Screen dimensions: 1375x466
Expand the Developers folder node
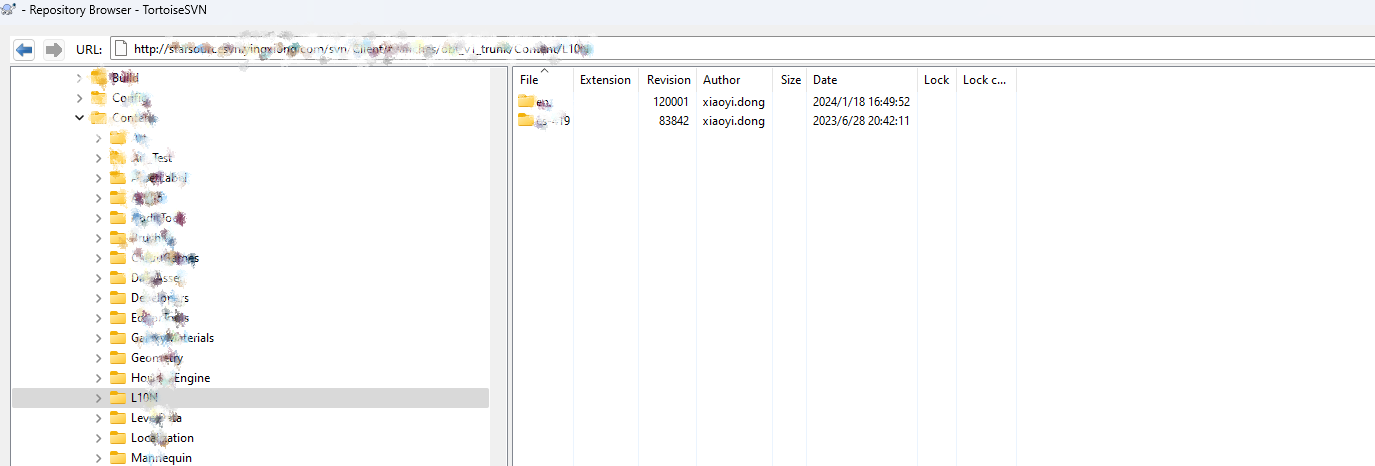click(98, 298)
